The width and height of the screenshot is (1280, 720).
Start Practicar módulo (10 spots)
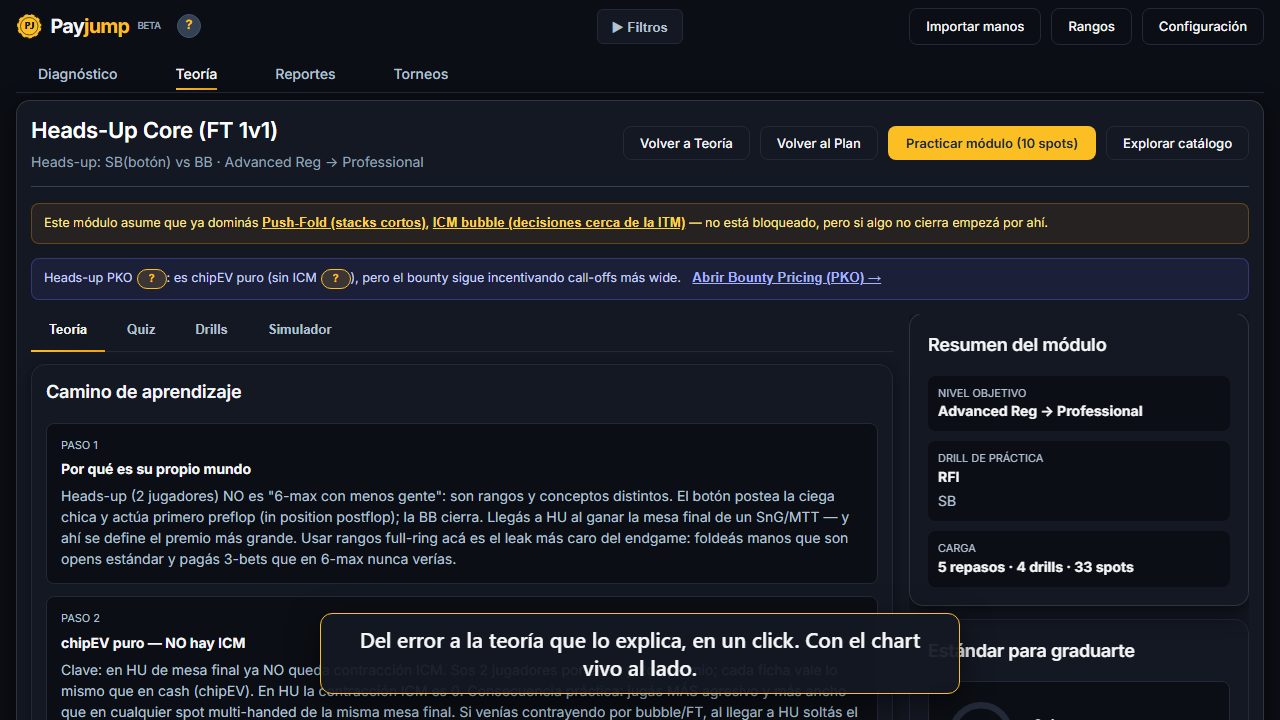pyautogui.click(x=992, y=143)
